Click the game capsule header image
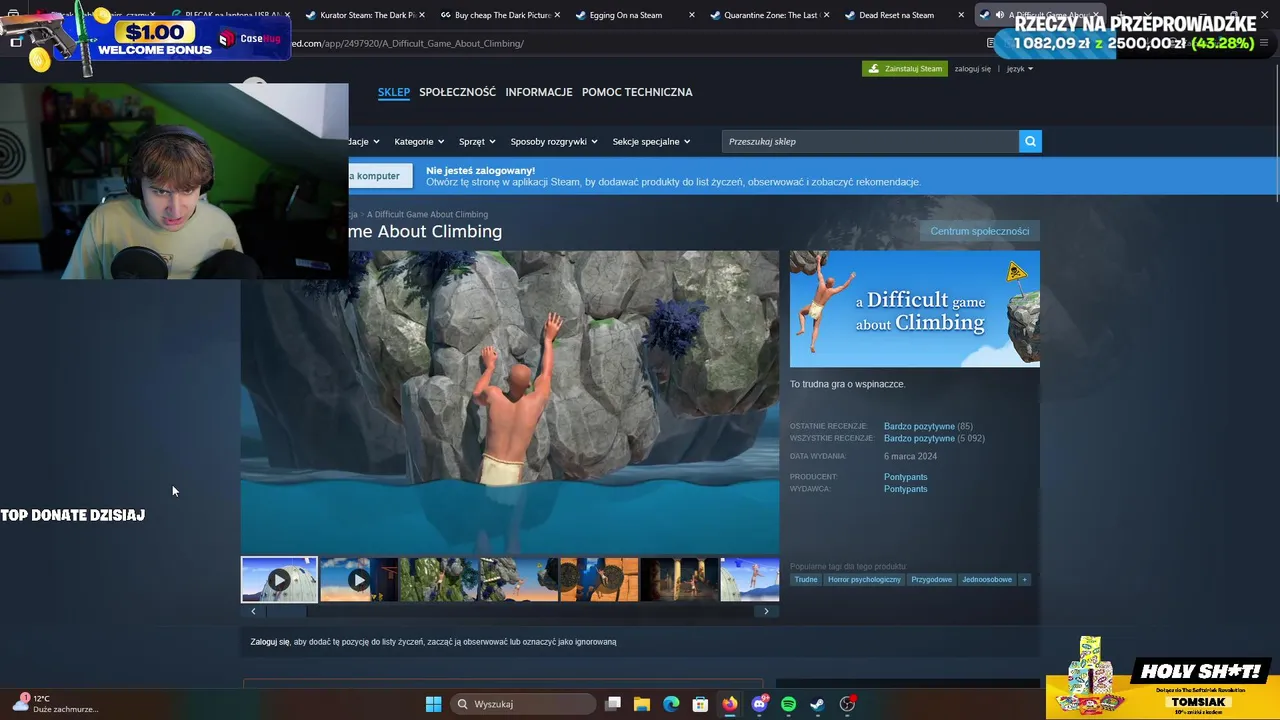 tap(915, 309)
